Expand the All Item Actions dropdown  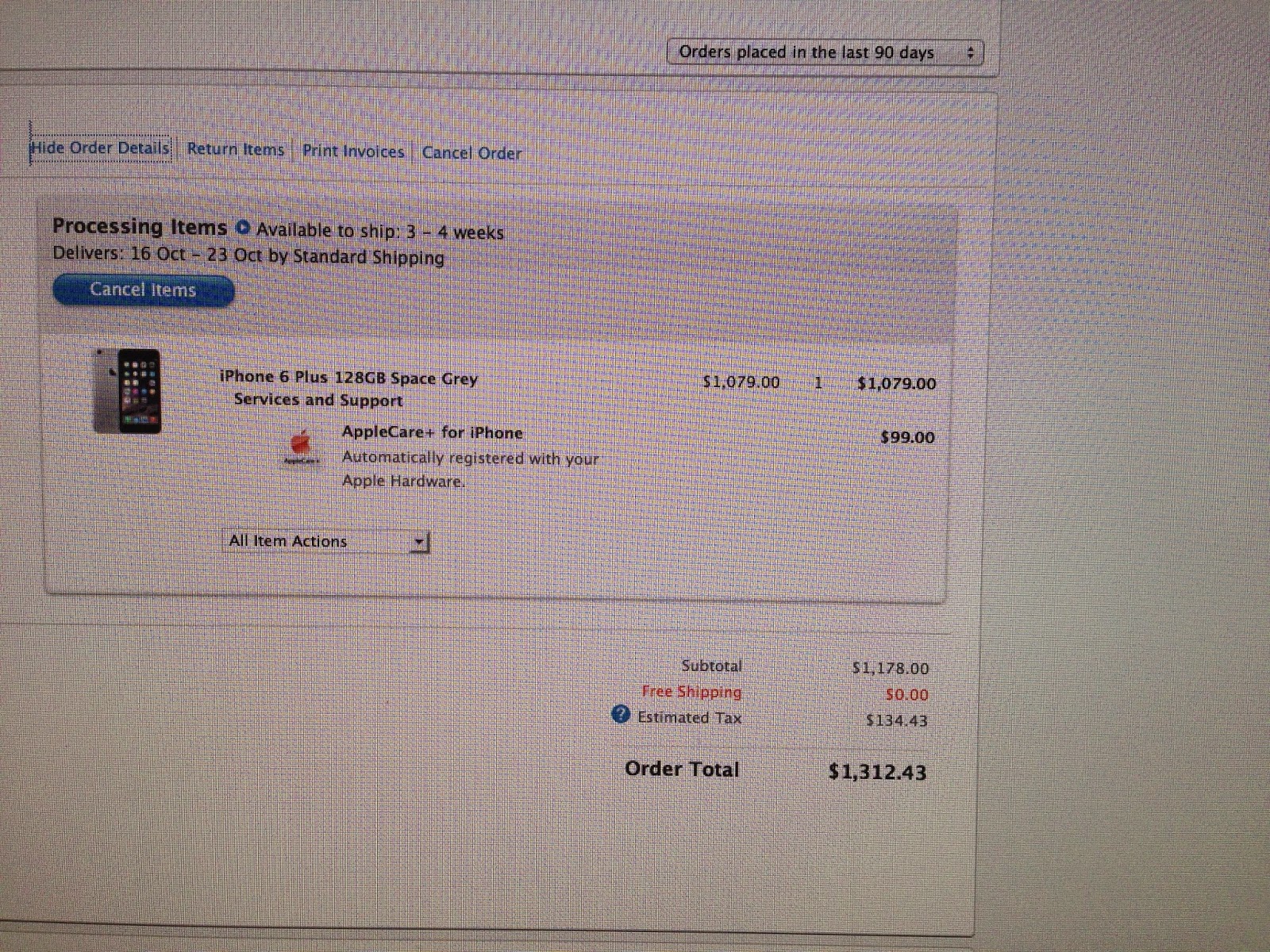tap(325, 541)
